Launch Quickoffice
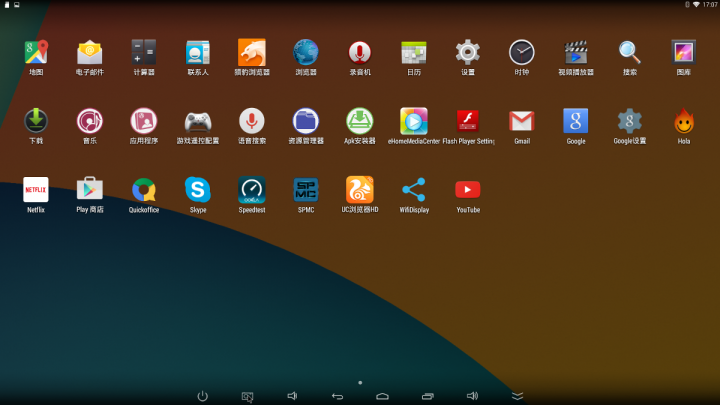The image size is (720, 405). coord(144,190)
